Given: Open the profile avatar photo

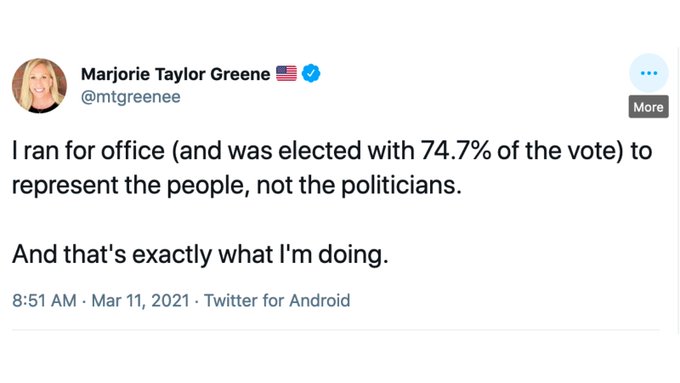Looking at the screenshot, I should (39, 85).
